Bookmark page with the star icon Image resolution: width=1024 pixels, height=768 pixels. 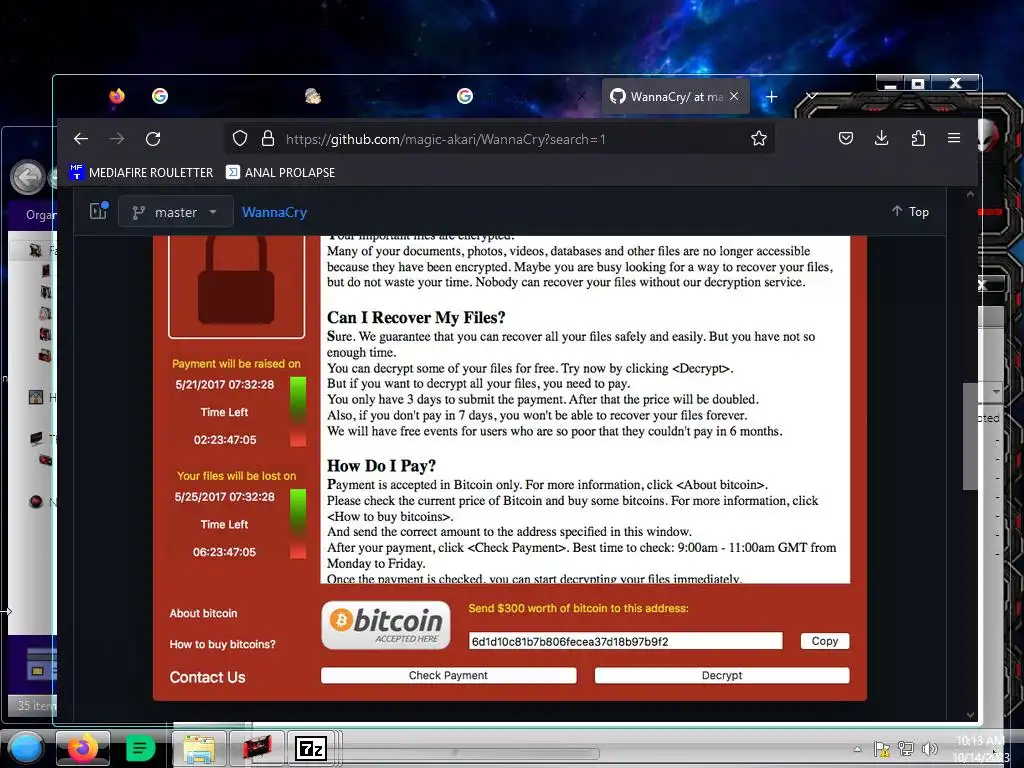click(x=758, y=138)
